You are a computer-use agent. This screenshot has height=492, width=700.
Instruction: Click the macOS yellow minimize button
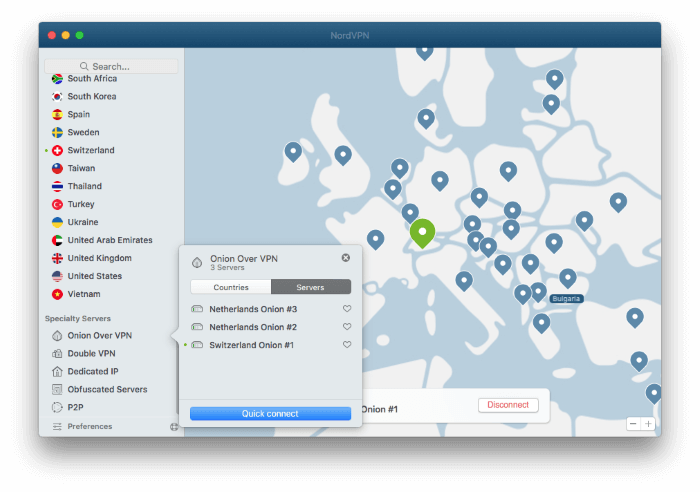point(66,35)
